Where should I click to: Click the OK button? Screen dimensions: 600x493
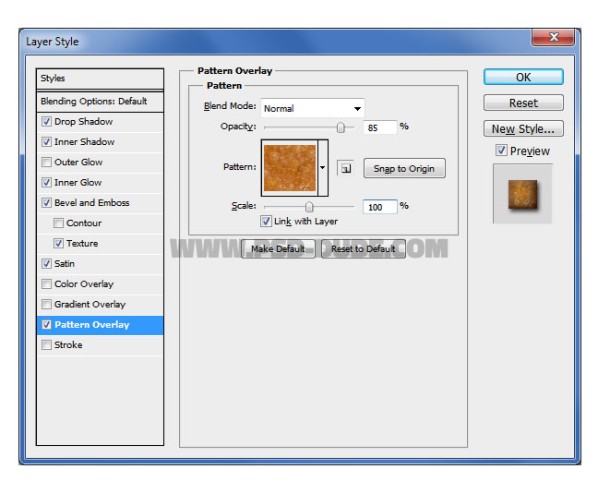tap(523, 77)
